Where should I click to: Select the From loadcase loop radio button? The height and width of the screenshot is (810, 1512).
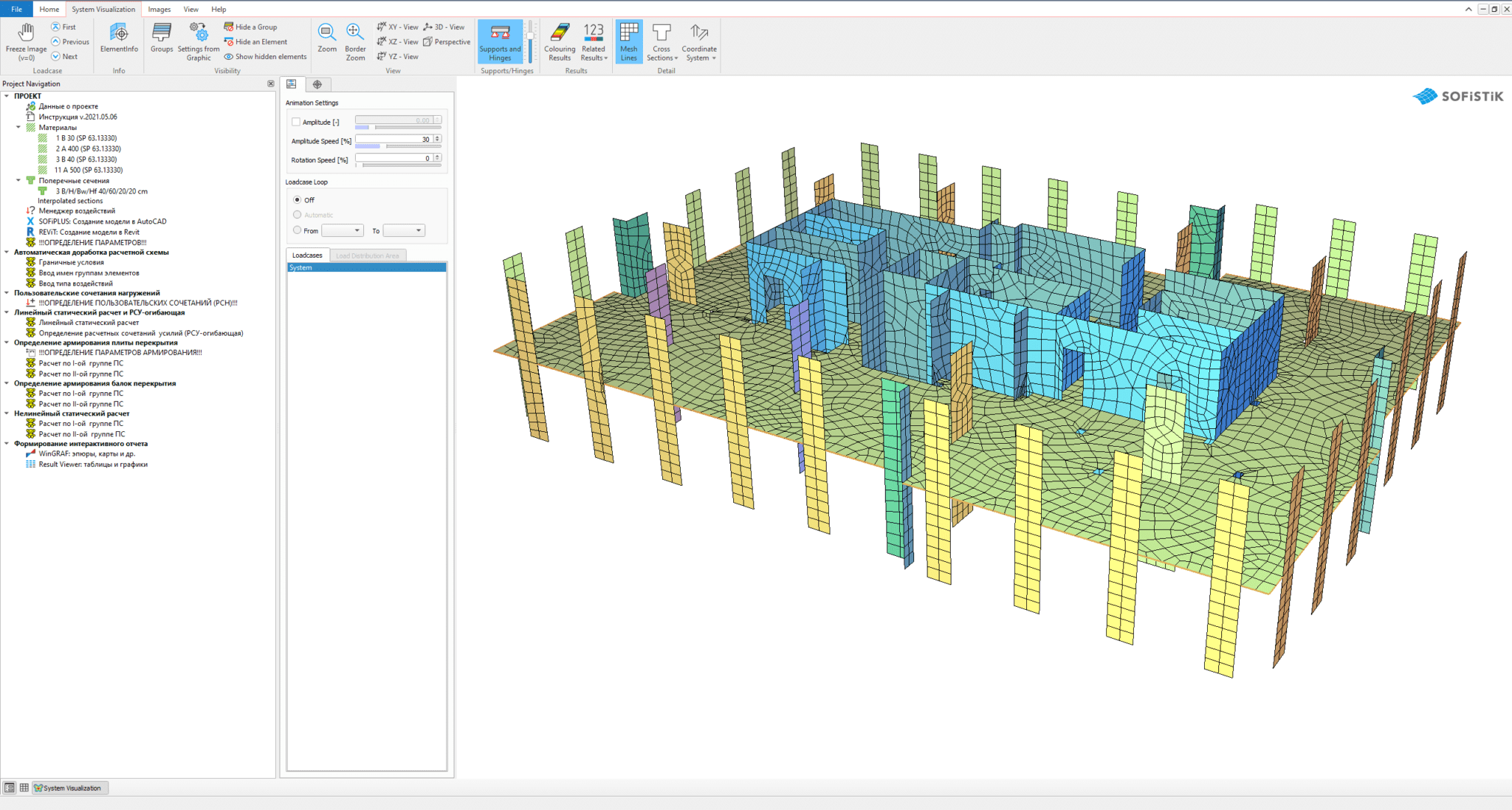[298, 230]
